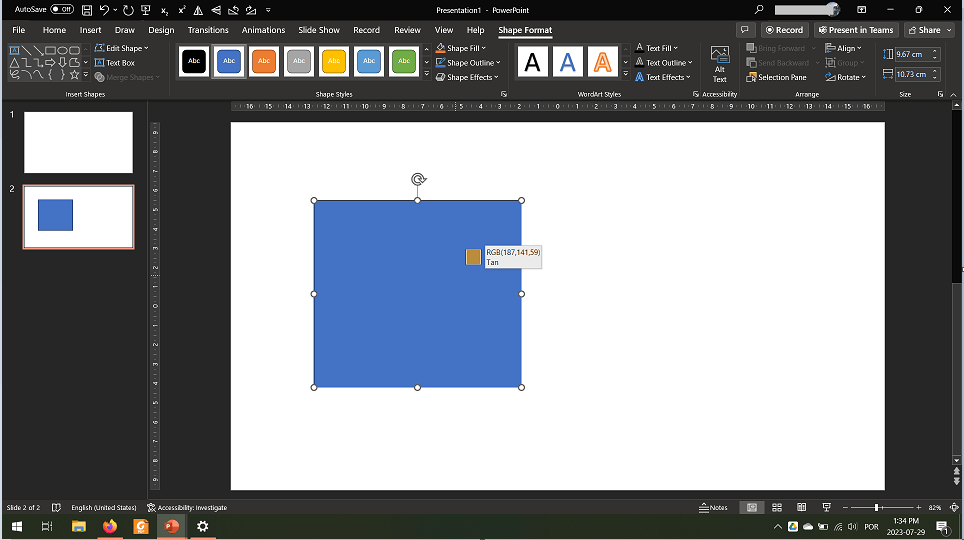Select the oval shape in shapes gallery
This screenshot has height=540, width=964.
coord(62,50)
